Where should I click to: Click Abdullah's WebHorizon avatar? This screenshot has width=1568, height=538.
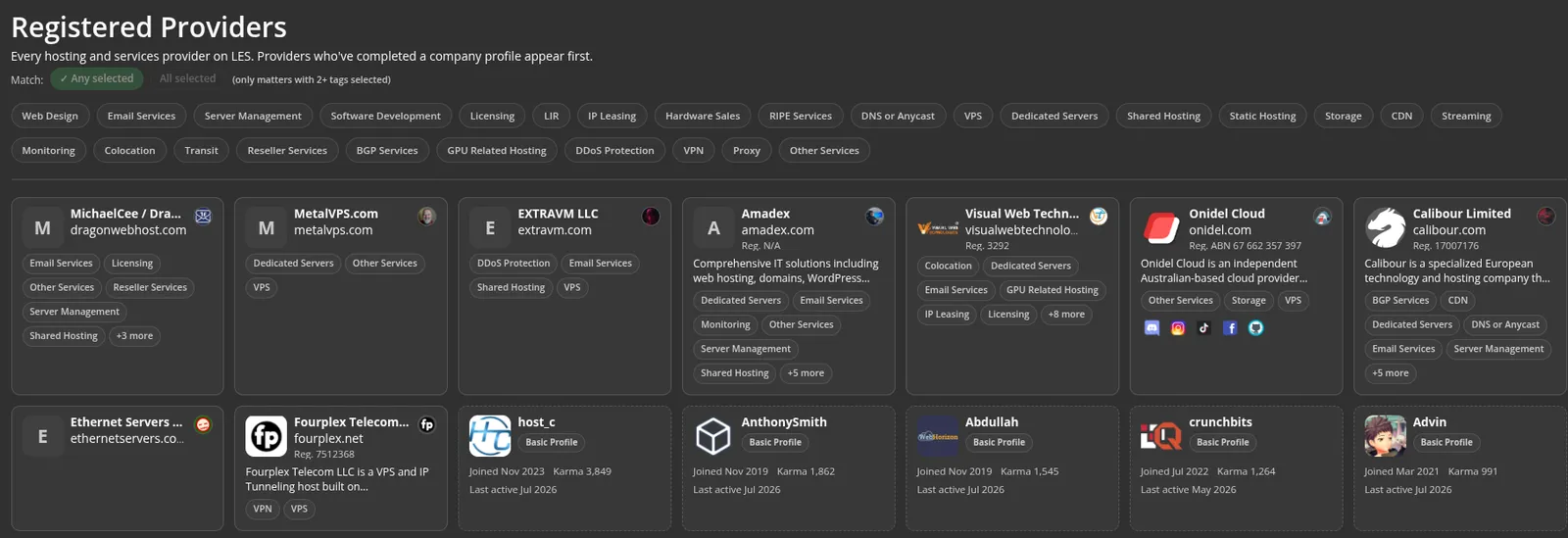[938, 436]
